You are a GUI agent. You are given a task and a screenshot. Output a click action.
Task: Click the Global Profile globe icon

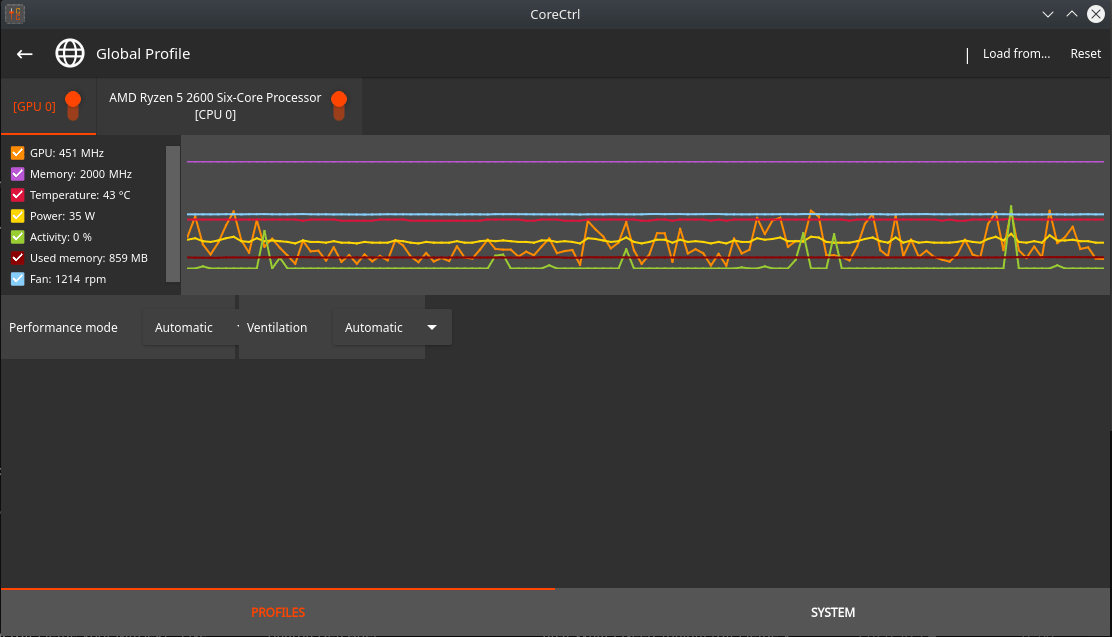(x=70, y=54)
